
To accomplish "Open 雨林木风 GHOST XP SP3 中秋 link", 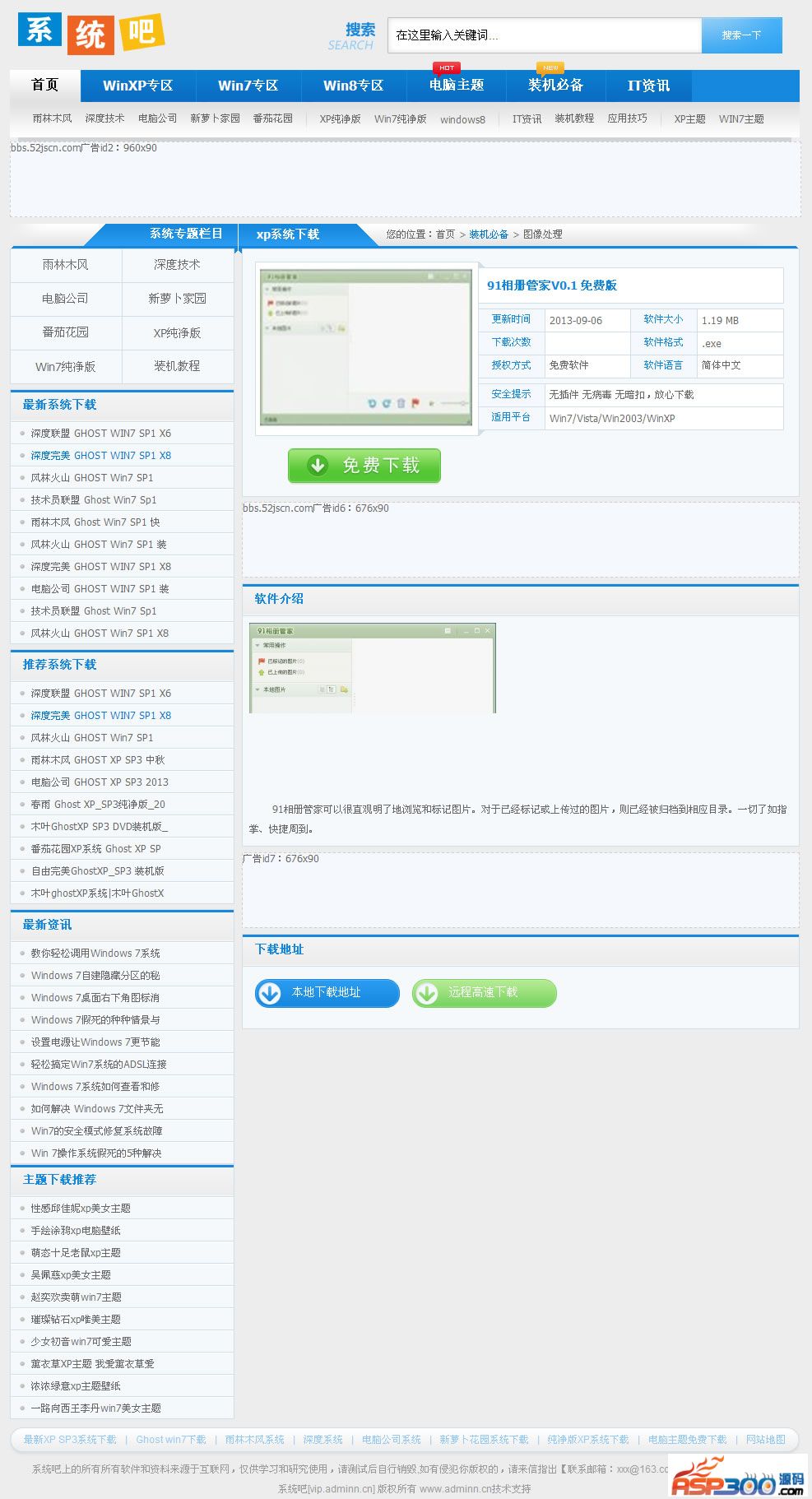I will pos(98,760).
